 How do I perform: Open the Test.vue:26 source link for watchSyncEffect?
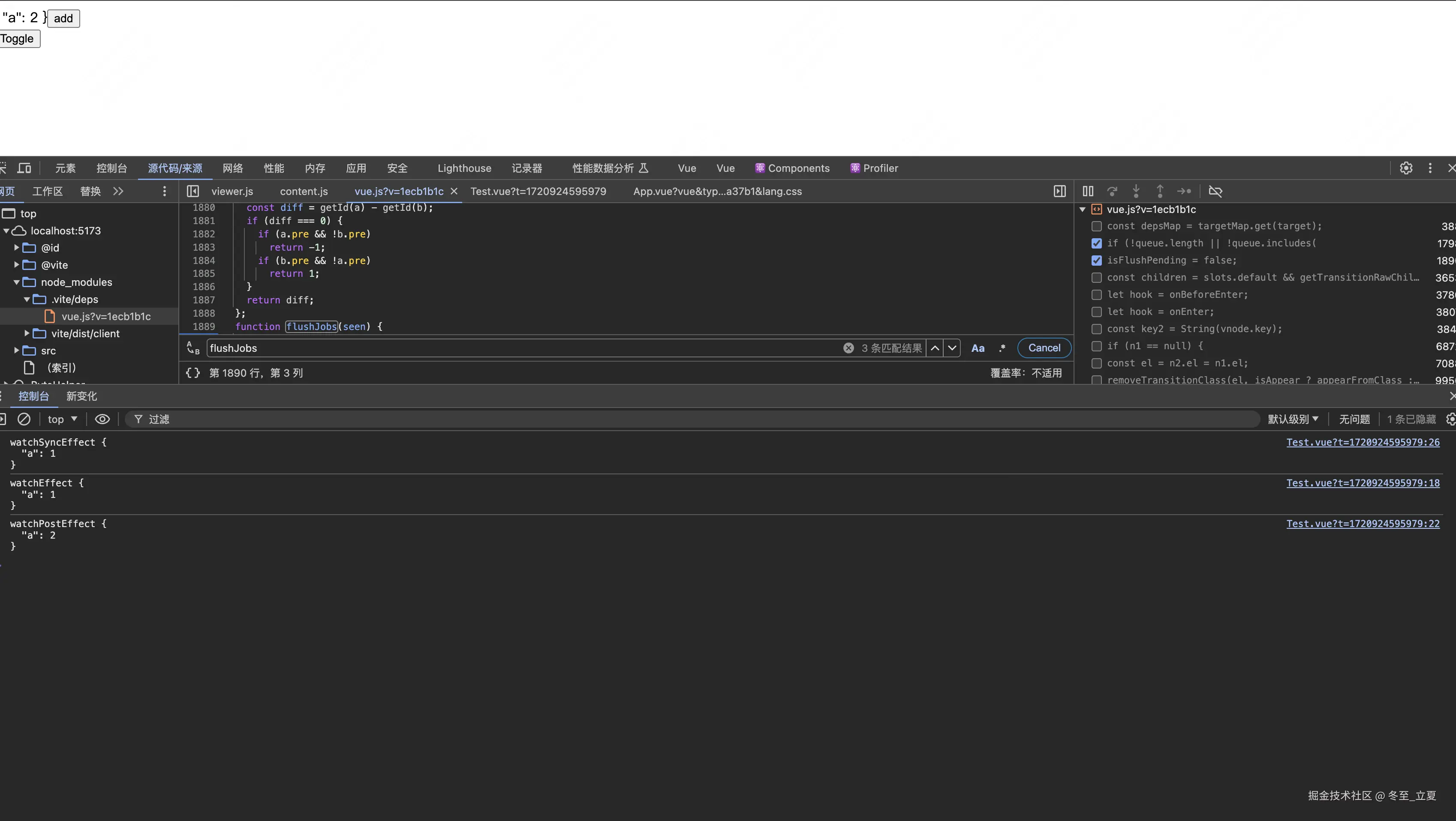click(1363, 442)
